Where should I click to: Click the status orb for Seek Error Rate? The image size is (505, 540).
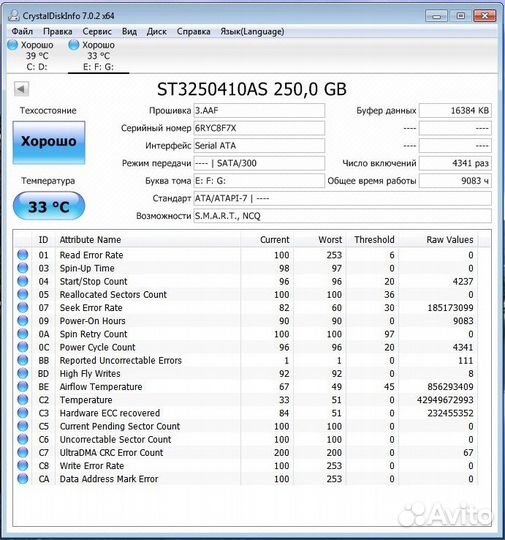coord(23,308)
